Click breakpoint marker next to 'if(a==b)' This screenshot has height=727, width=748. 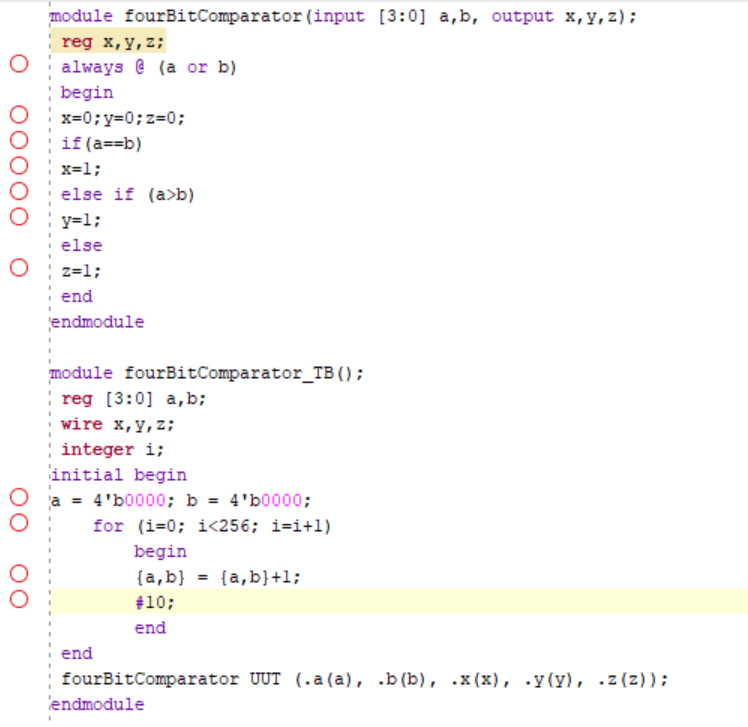point(18,142)
